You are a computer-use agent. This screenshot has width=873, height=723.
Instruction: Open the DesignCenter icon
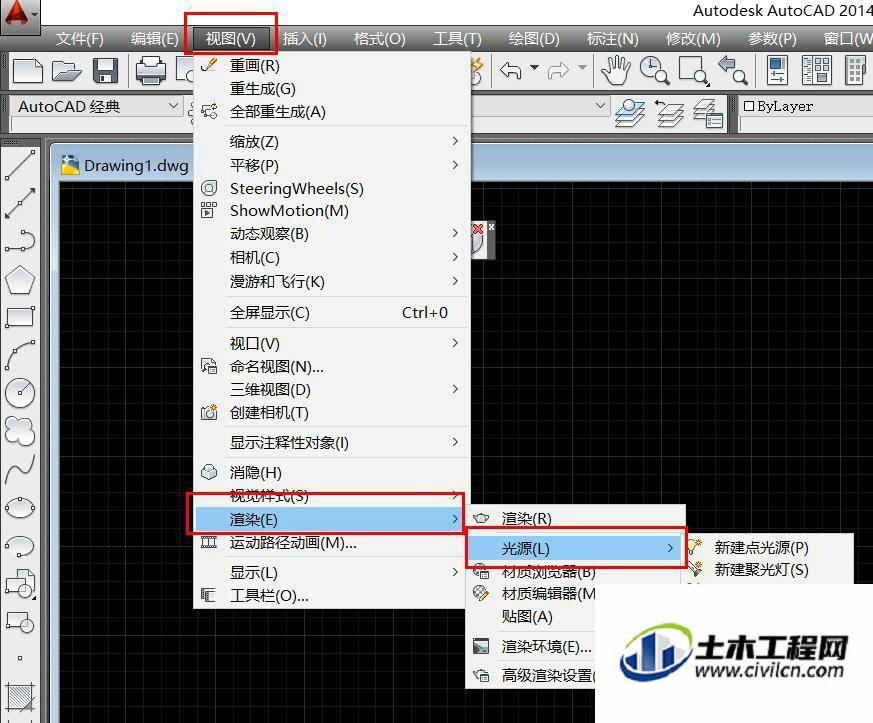coord(817,71)
